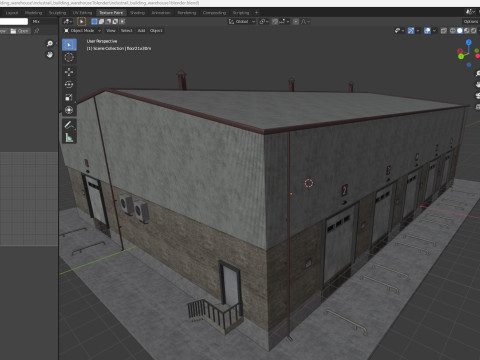This screenshot has width=480, height=360.
Task: Click the Options button
Action: tap(471, 22)
